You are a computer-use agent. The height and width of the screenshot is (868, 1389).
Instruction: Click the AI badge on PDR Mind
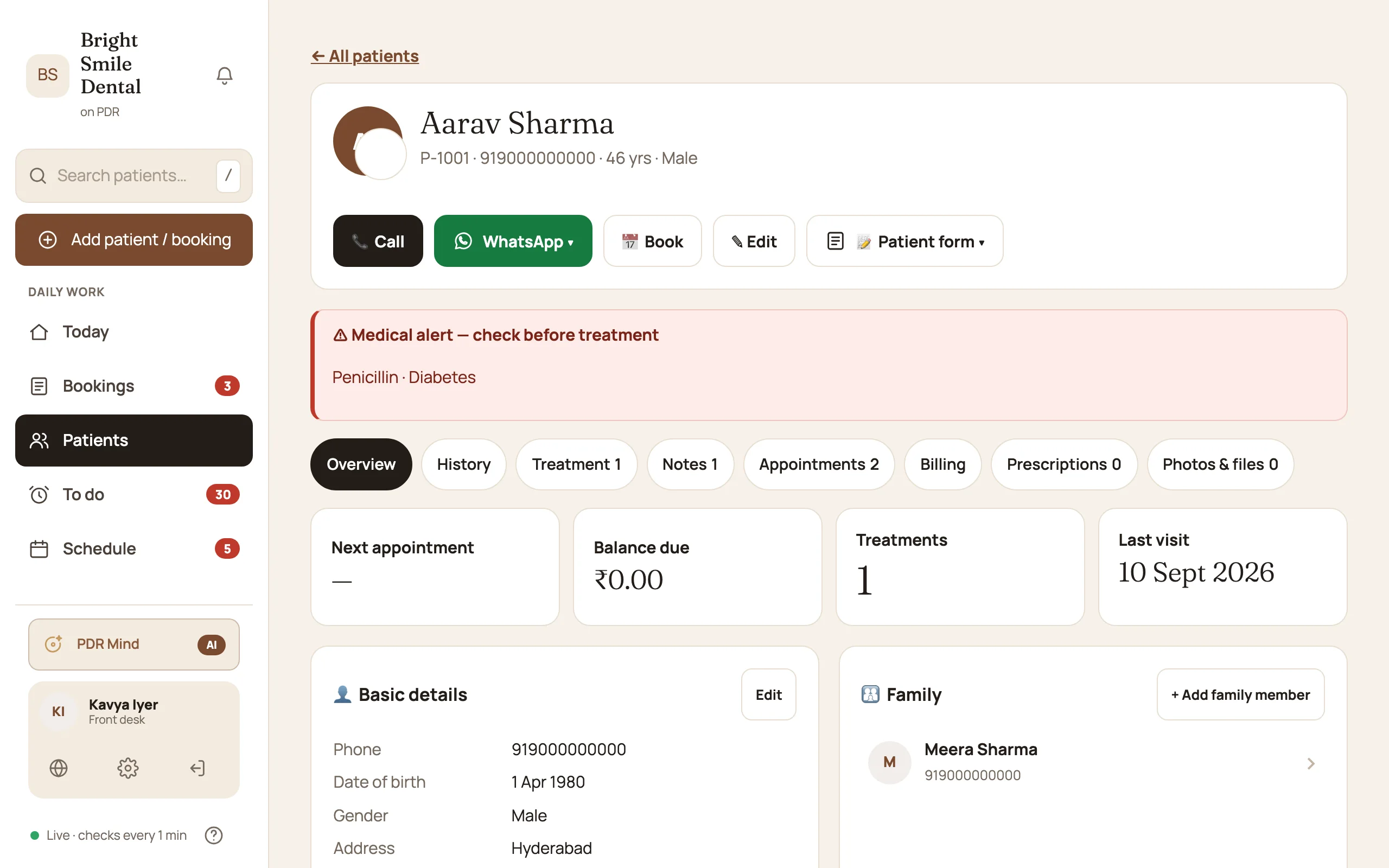(x=212, y=644)
